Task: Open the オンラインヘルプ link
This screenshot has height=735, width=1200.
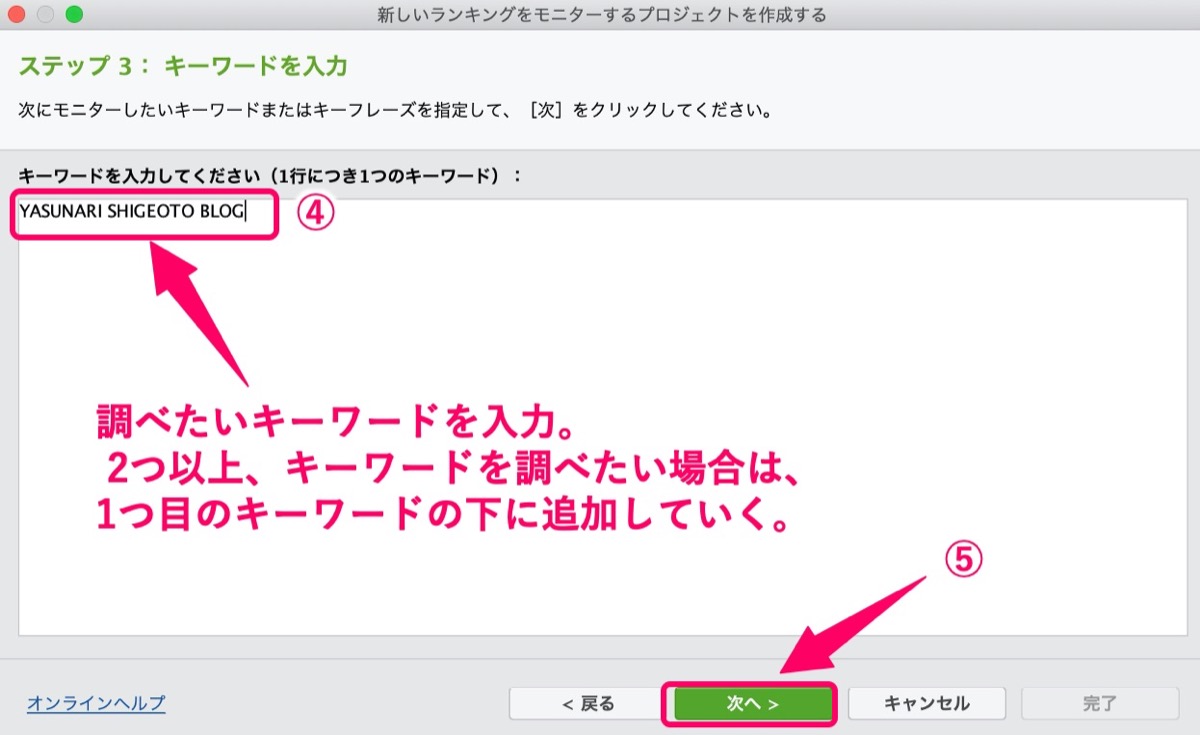Action: [96, 703]
